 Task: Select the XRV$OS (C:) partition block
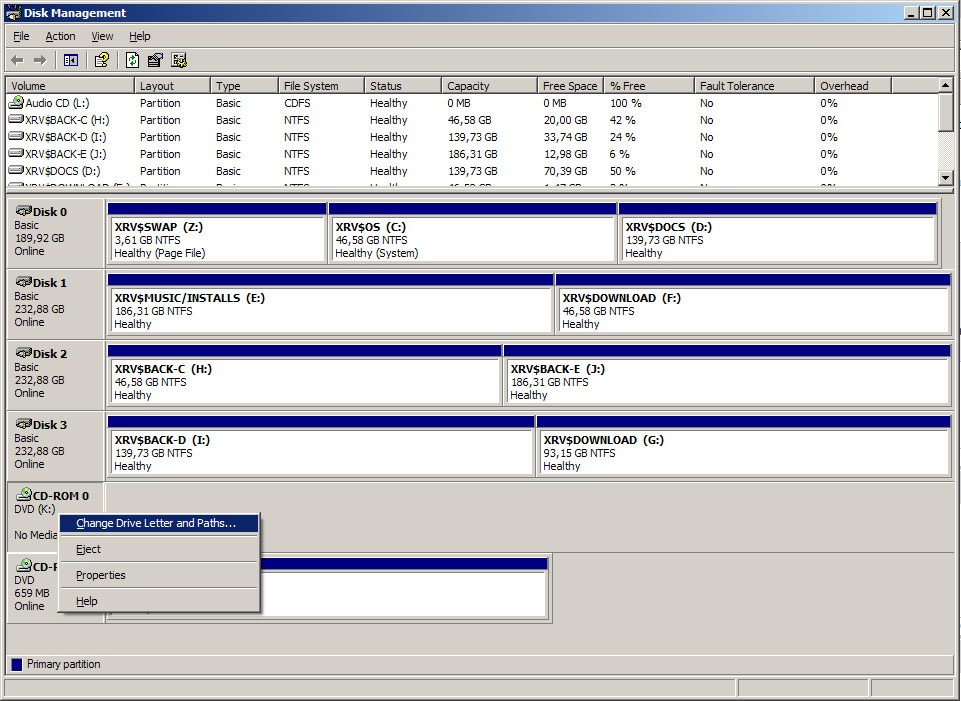(472, 240)
